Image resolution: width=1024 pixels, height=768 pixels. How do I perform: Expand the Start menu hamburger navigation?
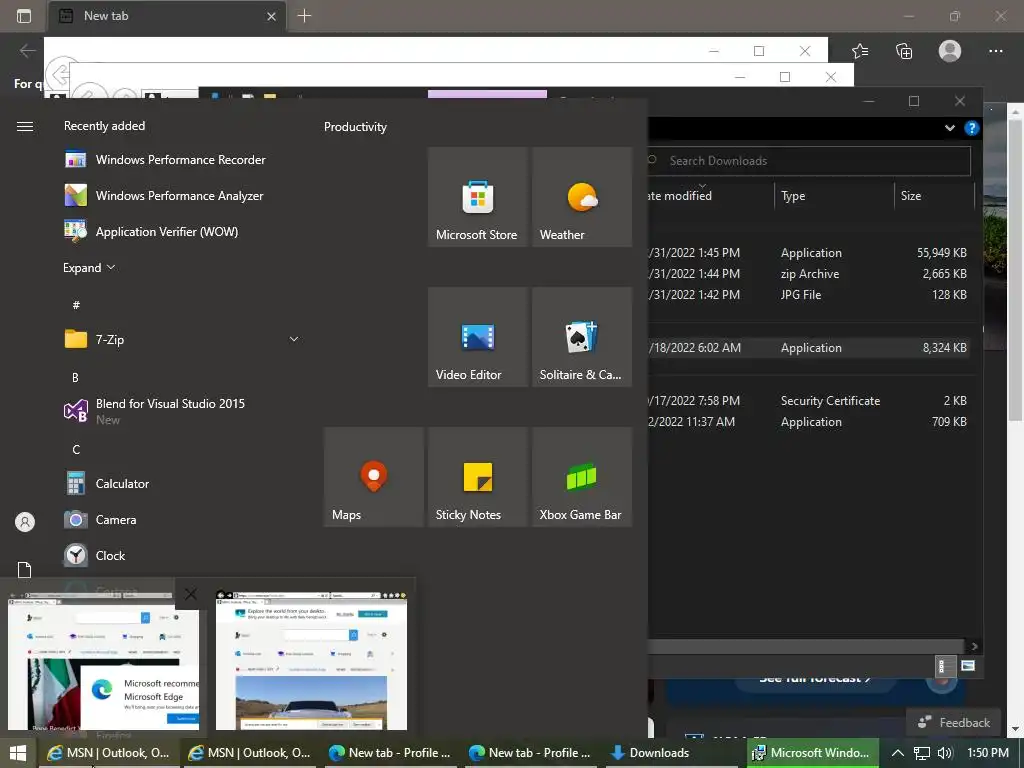pos(25,126)
